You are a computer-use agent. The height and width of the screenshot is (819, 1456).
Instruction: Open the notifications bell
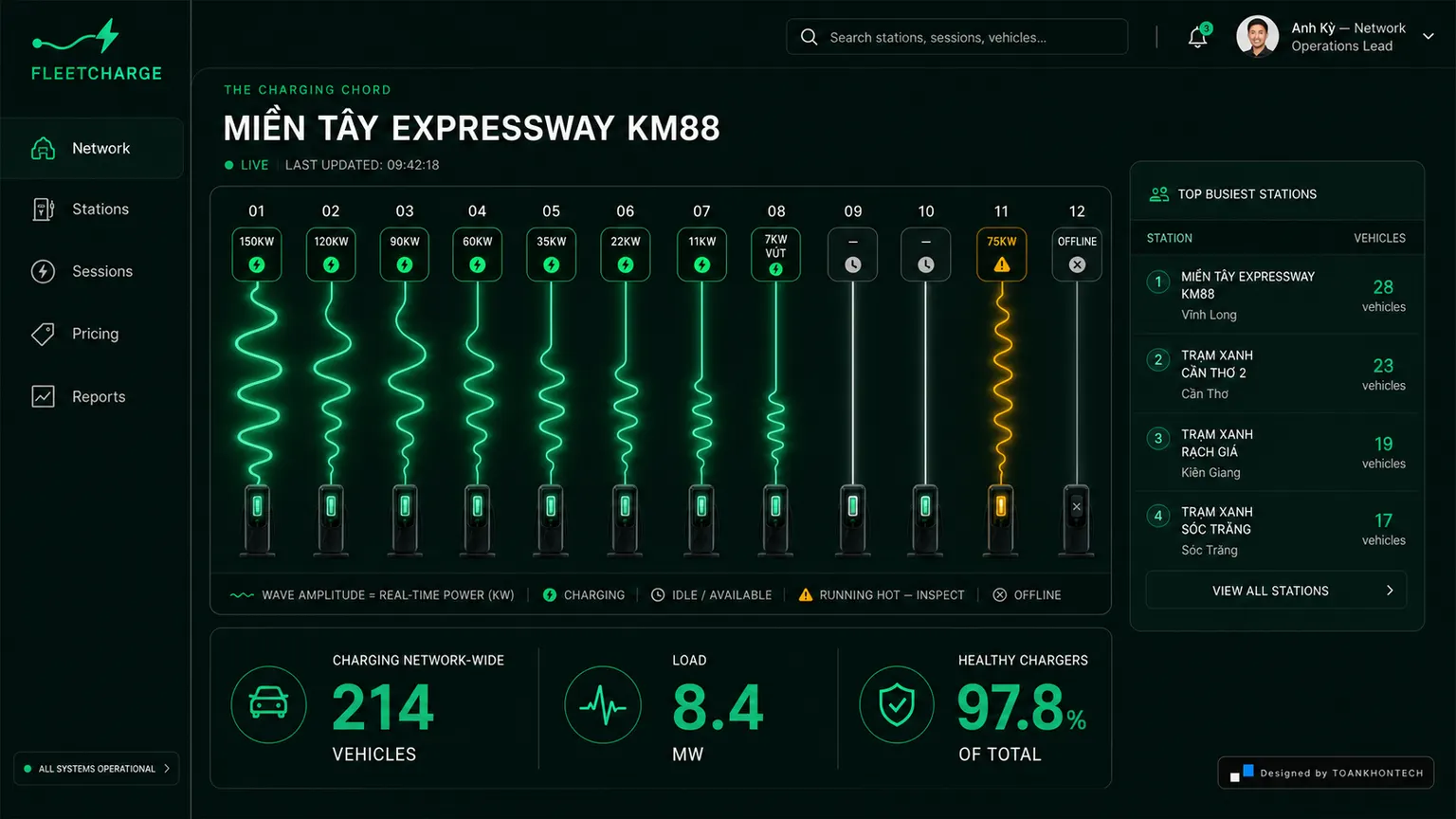pyautogui.click(x=1198, y=37)
